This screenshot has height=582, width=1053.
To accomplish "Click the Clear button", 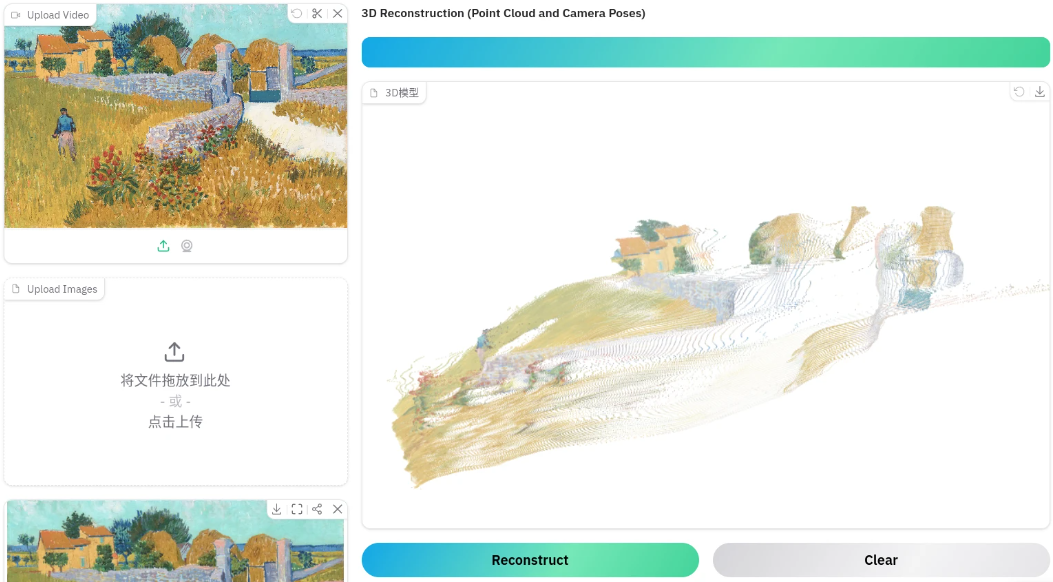I will [x=881, y=560].
